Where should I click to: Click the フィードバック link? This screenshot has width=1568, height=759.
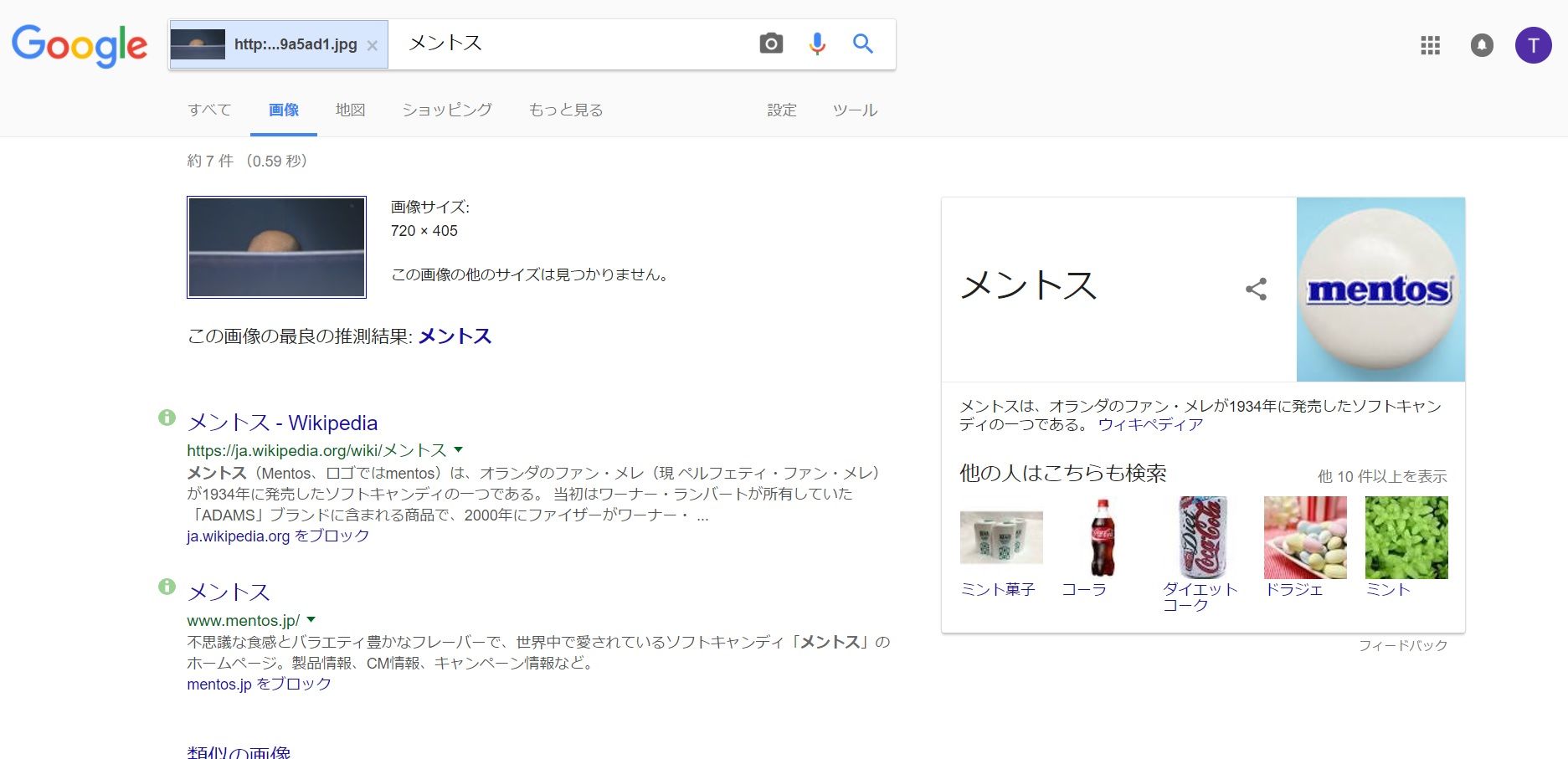[1403, 645]
